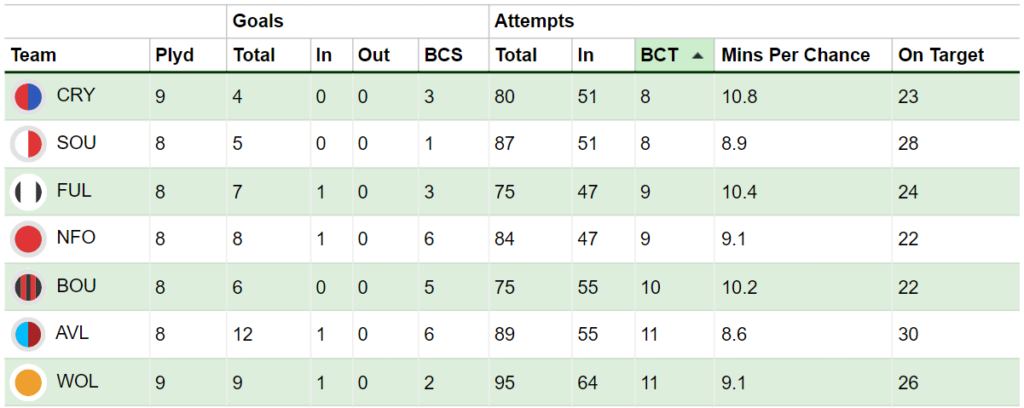The width and height of the screenshot is (1024, 408).
Task: Click Goals Total column header
Action: coord(253,55)
